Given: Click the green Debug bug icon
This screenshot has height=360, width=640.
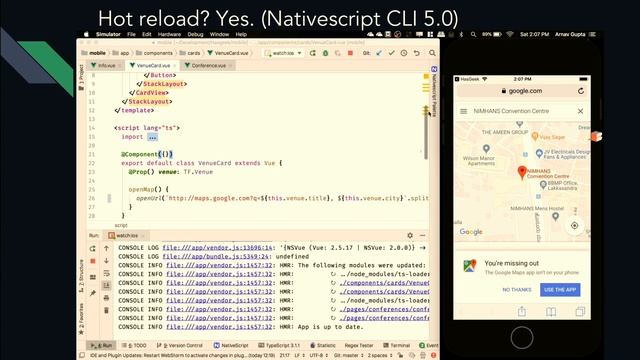Looking at the screenshot, I should 325,53.
